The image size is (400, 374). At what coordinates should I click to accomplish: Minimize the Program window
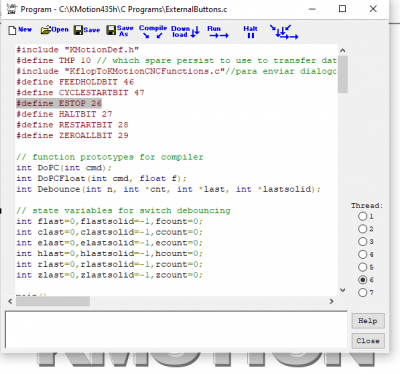tap(312, 9)
